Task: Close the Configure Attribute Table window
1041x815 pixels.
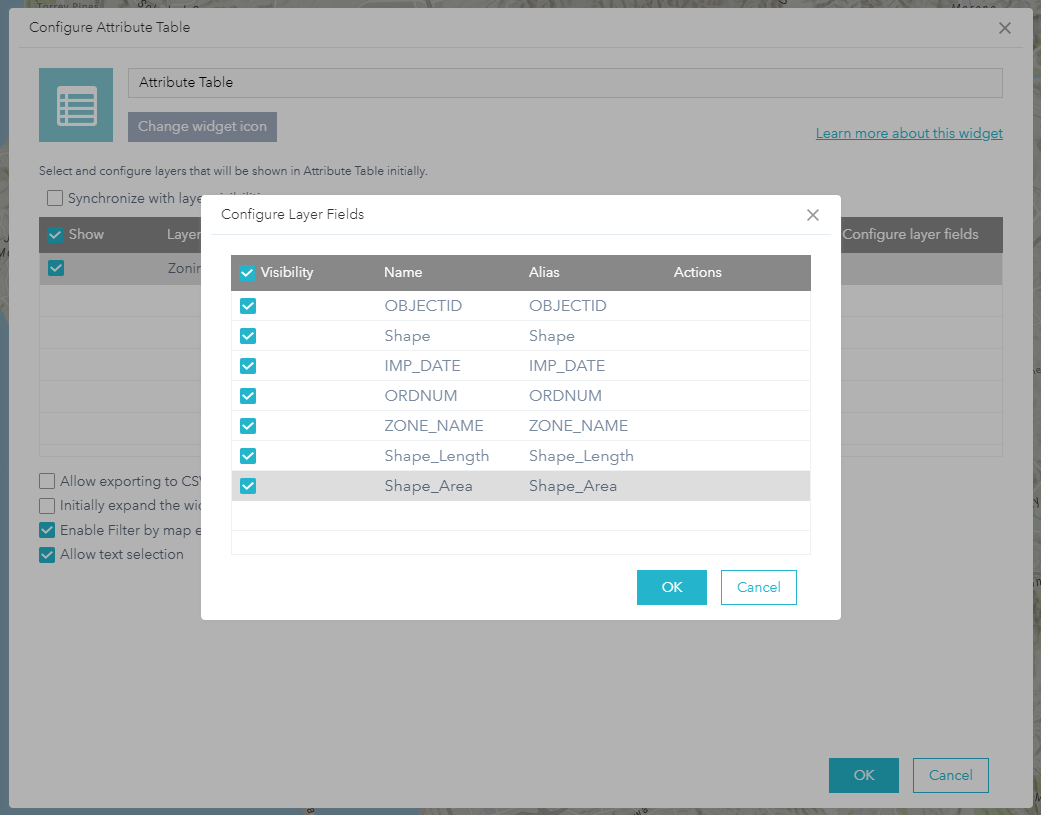Action: pyautogui.click(x=1004, y=28)
